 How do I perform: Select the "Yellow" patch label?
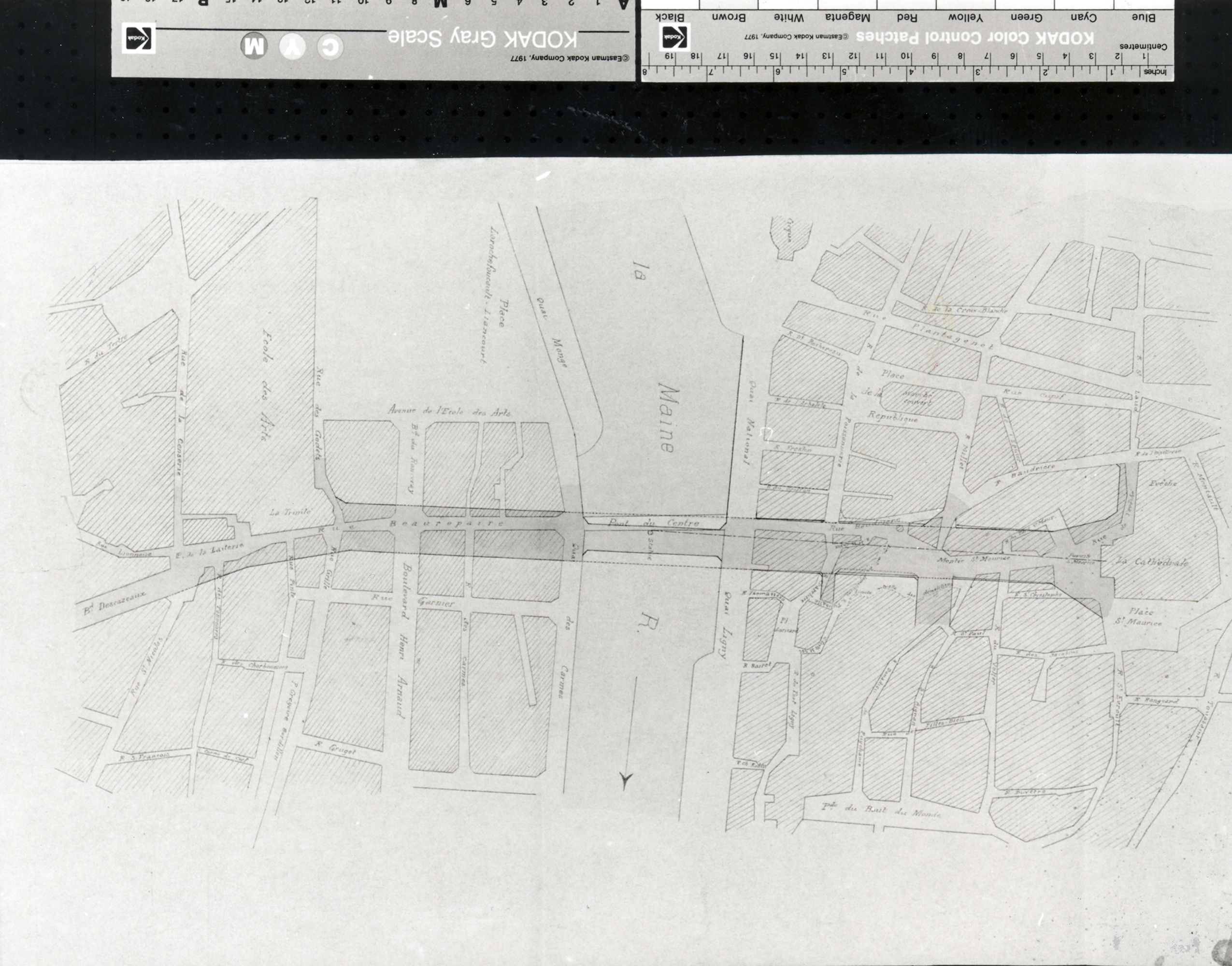[966, 17]
